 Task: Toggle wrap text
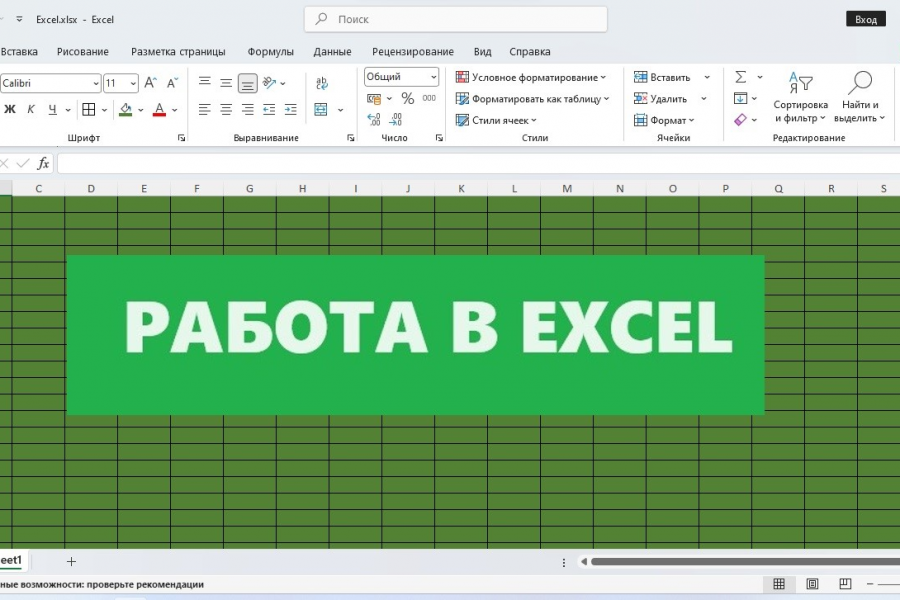tap(322, 83)
